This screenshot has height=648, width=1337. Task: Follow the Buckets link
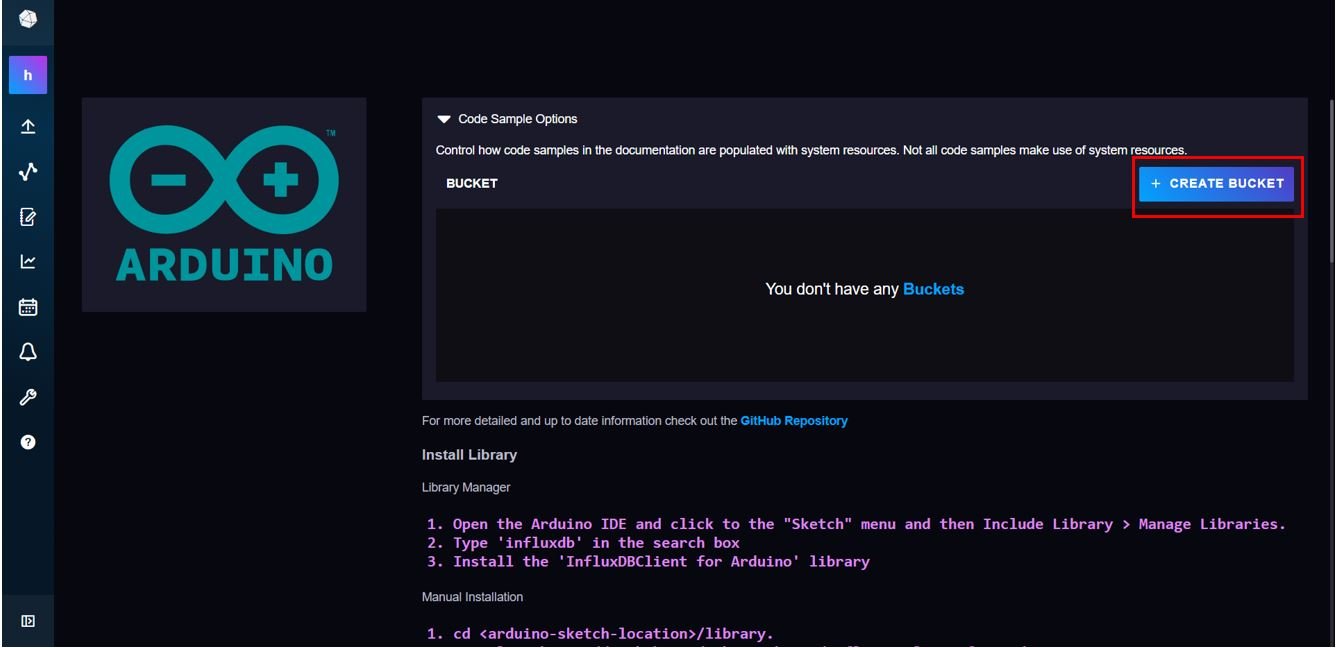click(933, 289)
